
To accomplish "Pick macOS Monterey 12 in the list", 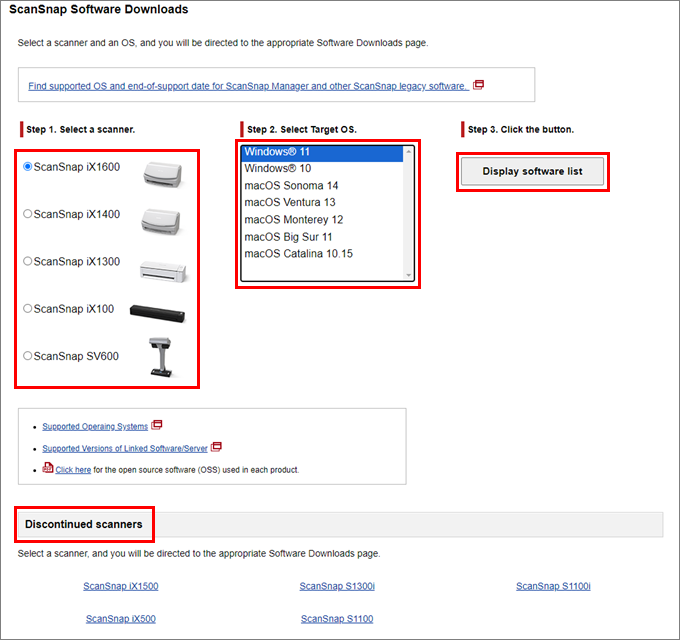I will 322,220.
